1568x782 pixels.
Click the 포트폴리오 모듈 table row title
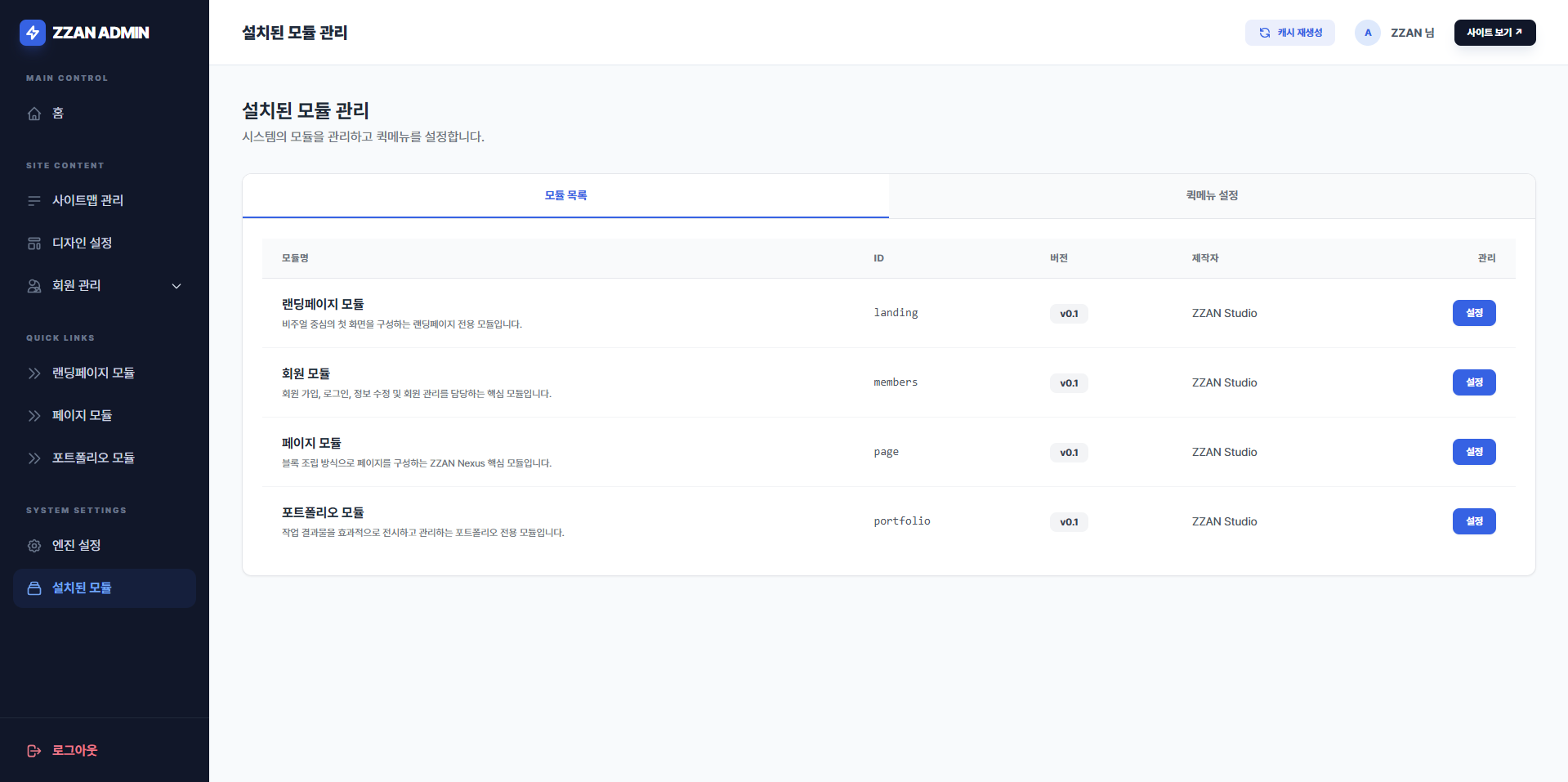323,512
